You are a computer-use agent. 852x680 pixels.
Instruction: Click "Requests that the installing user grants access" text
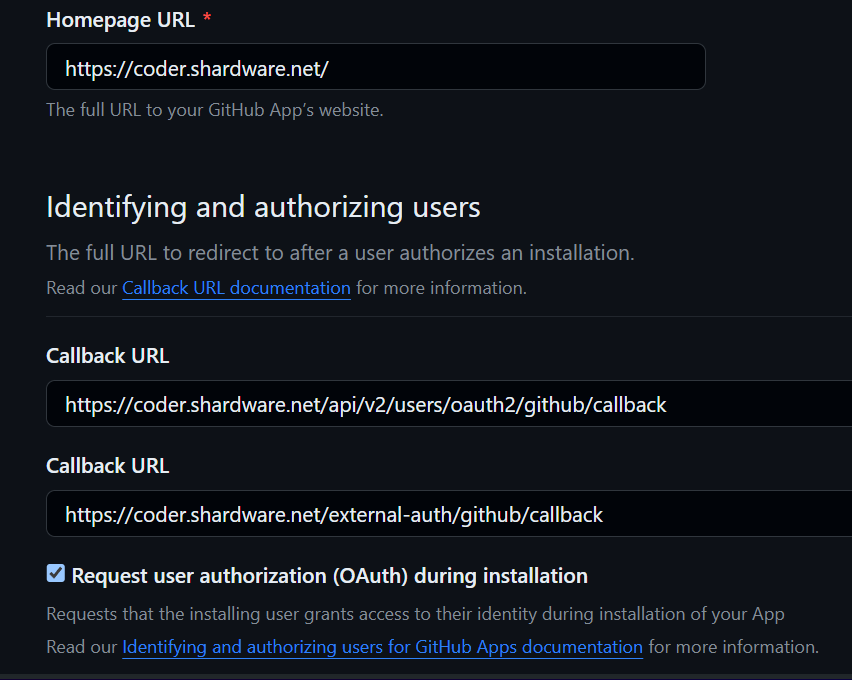coord(415,613)
